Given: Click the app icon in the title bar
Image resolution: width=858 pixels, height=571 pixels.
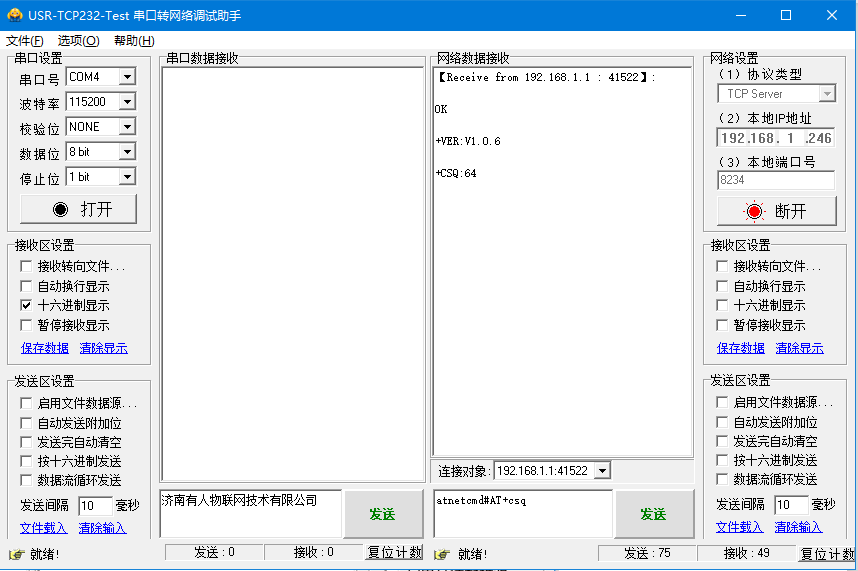Looking at the screenshot, I should 14,15.
